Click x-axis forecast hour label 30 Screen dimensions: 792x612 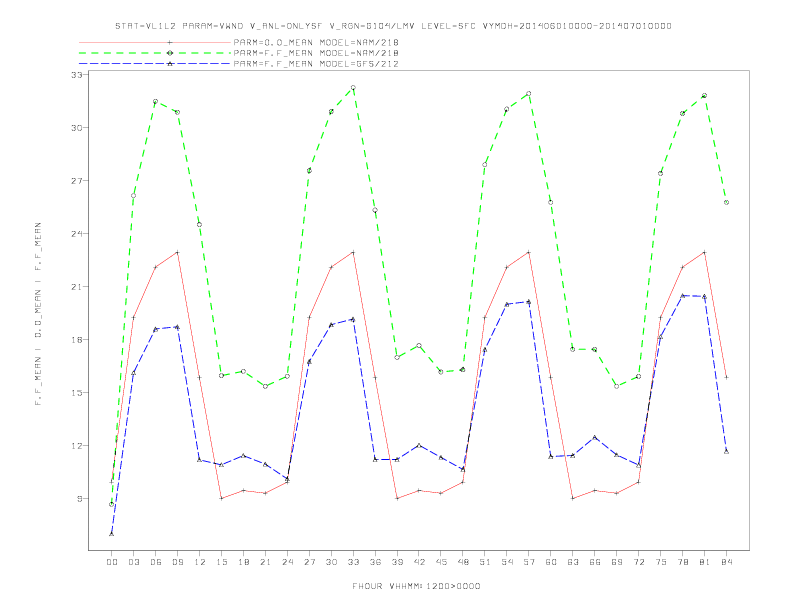(x=331, y=562)
